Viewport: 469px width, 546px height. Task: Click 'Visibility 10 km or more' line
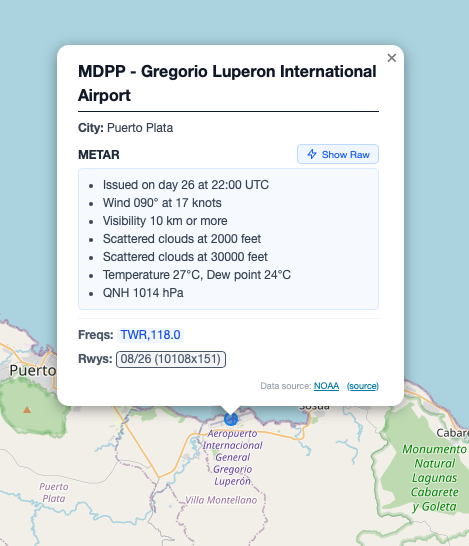click(165, 221)
